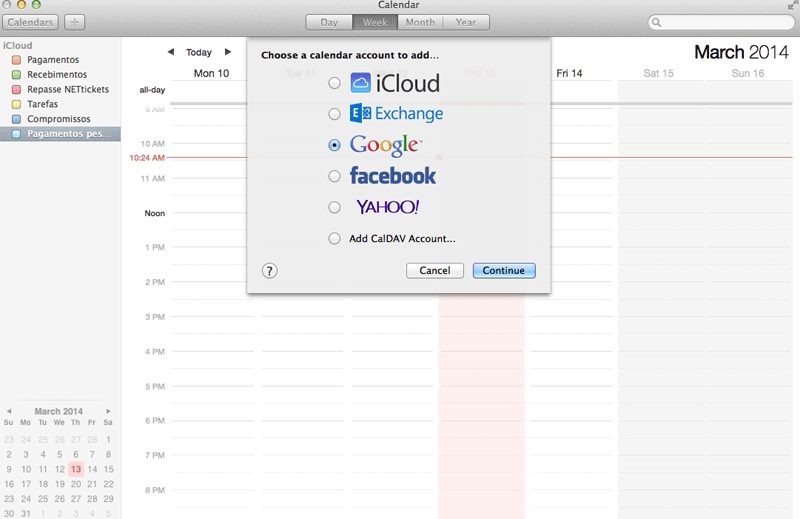Click the facebook logo
The width and height of the screenshot is (800, 519).
393,176
